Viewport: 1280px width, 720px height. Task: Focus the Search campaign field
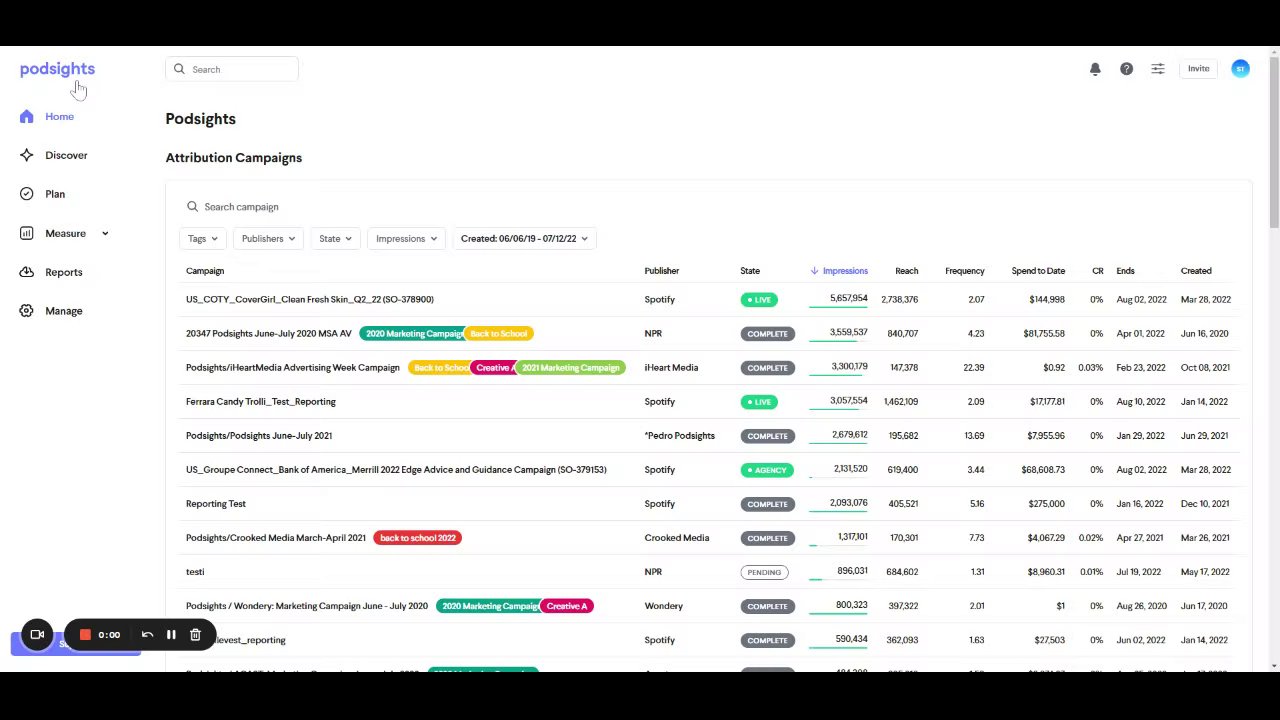click(242, 207)
